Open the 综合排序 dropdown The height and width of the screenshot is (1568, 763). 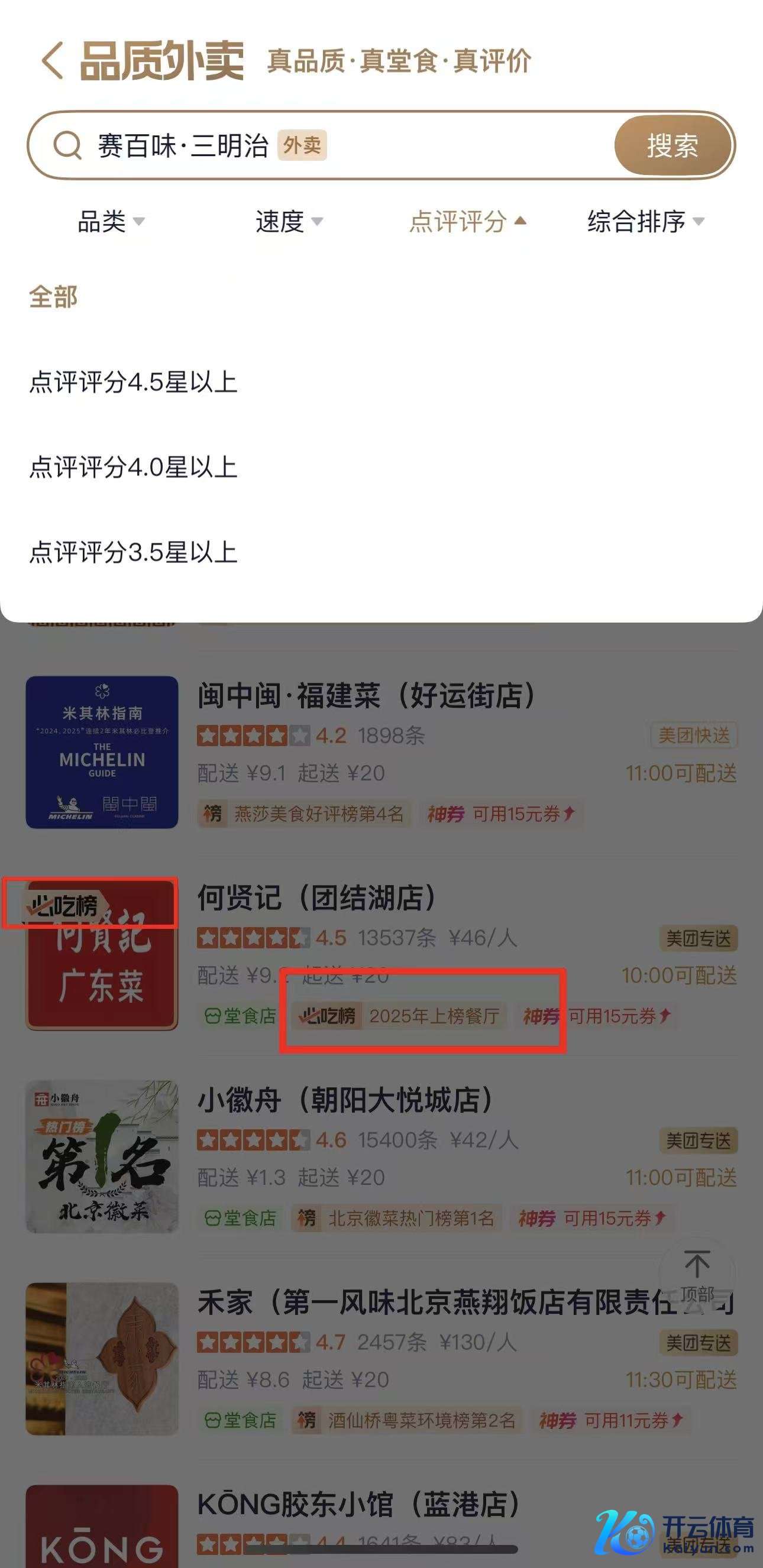pos(646,221)
